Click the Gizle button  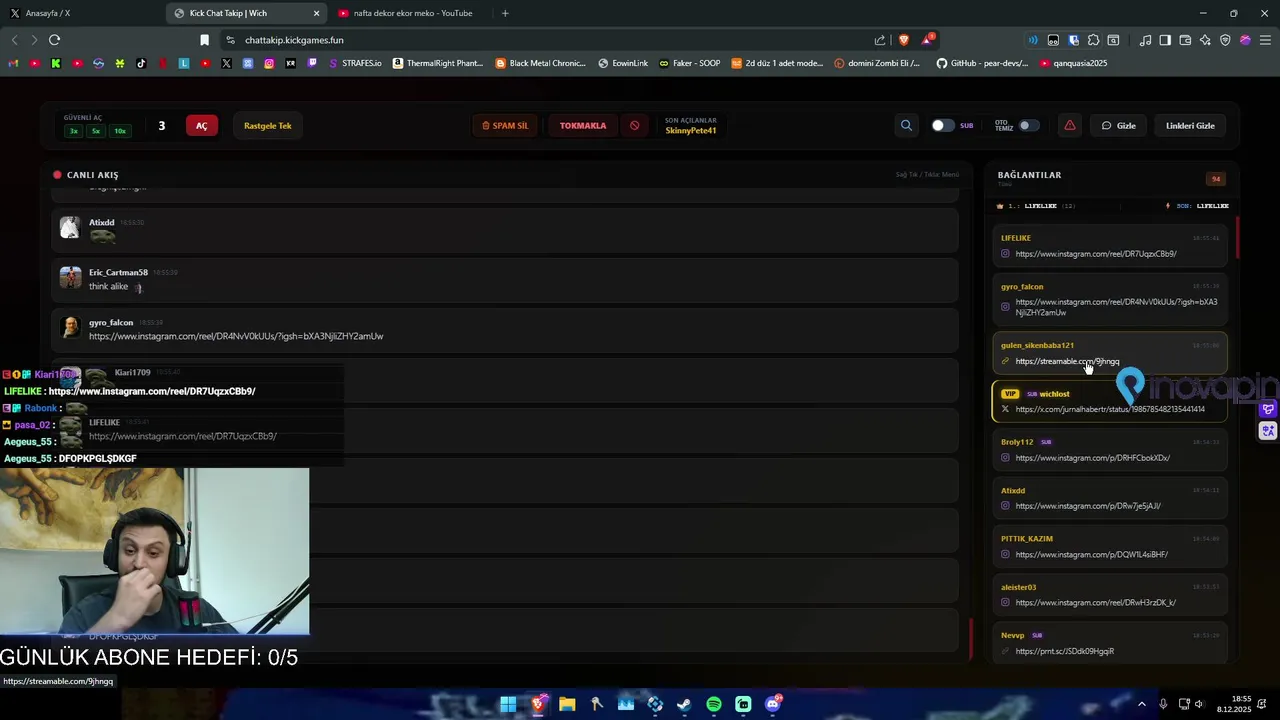[x=1119, y=125]
